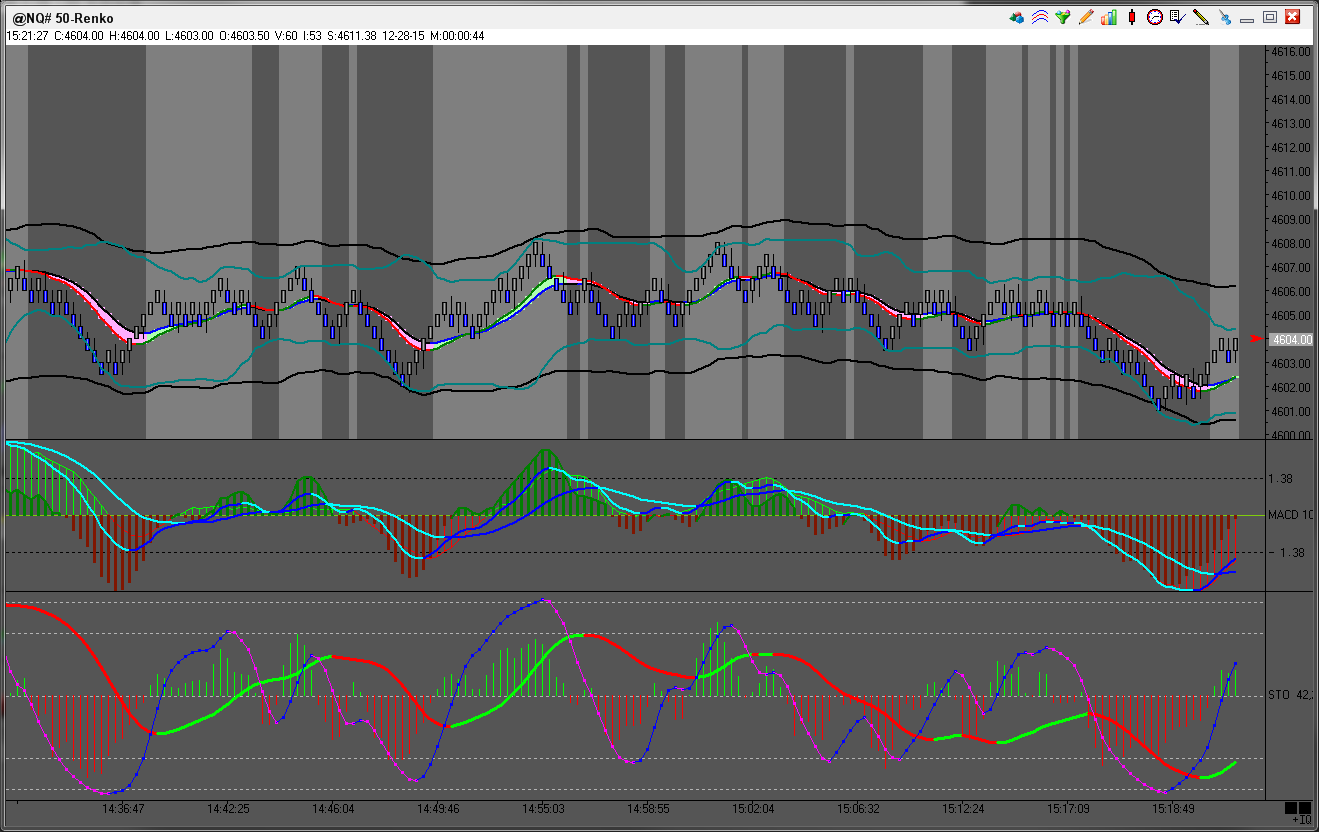This screenshot has width=1319, height=832.
Task: Click the 14:58:55 time axis label
Action: (648, 808)
